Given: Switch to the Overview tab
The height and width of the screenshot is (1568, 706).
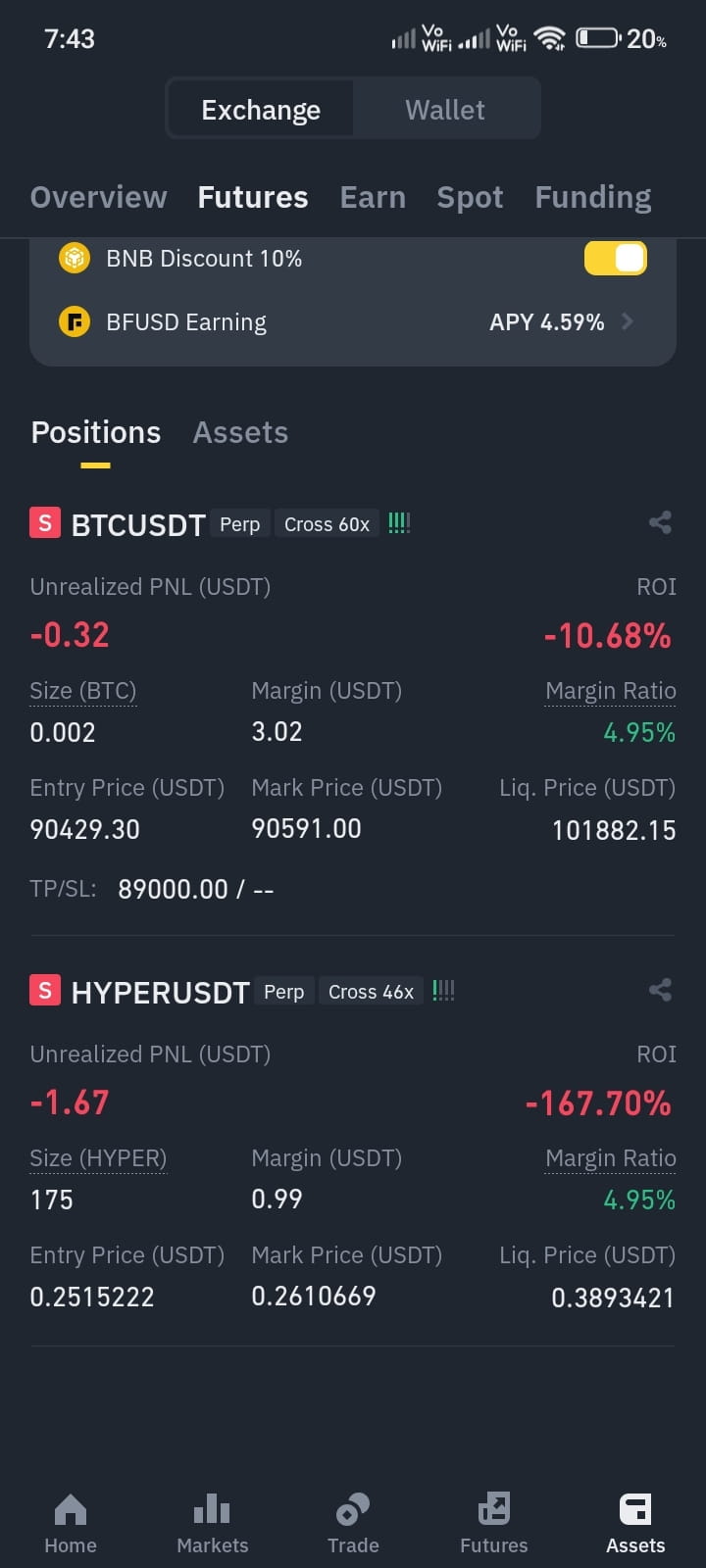Looking at the screenshot, I should click(x=99, y=197).
